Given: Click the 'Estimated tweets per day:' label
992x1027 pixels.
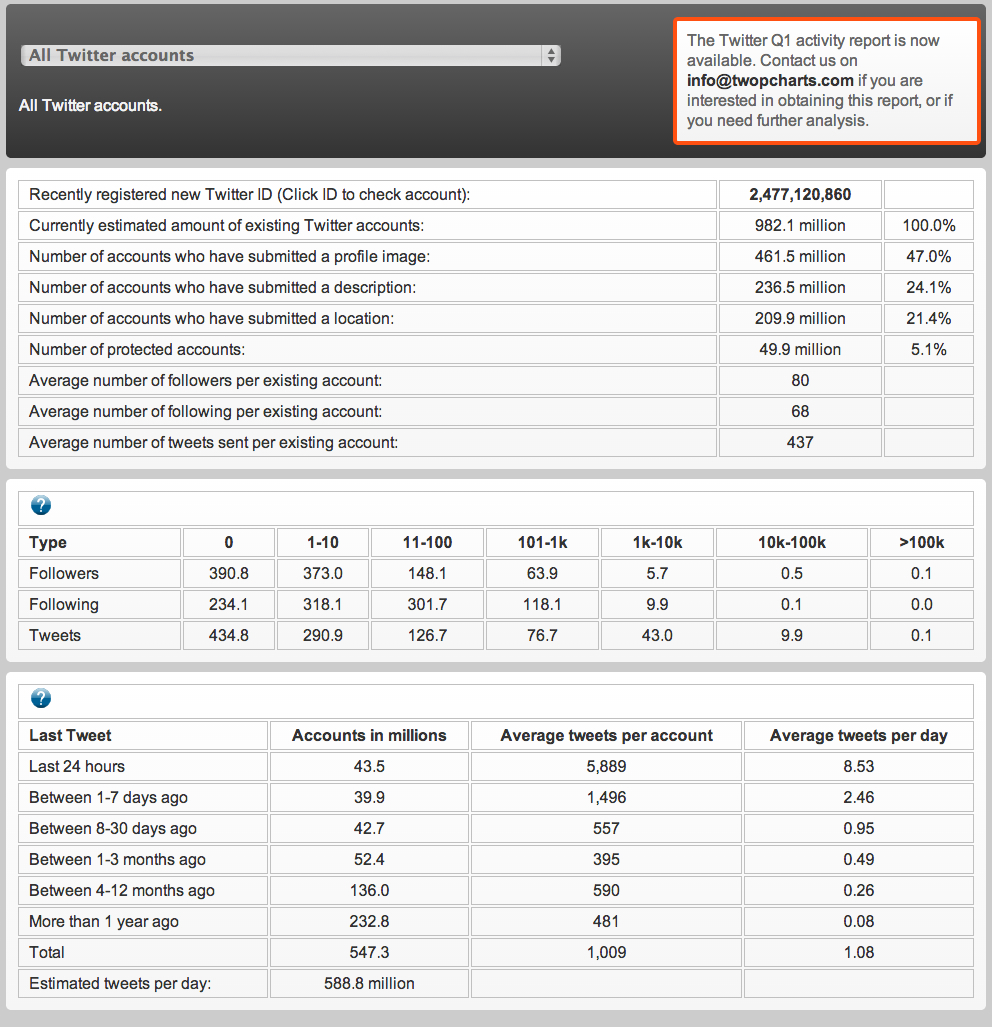Looking at the screenshot, I should pos(120,984).
